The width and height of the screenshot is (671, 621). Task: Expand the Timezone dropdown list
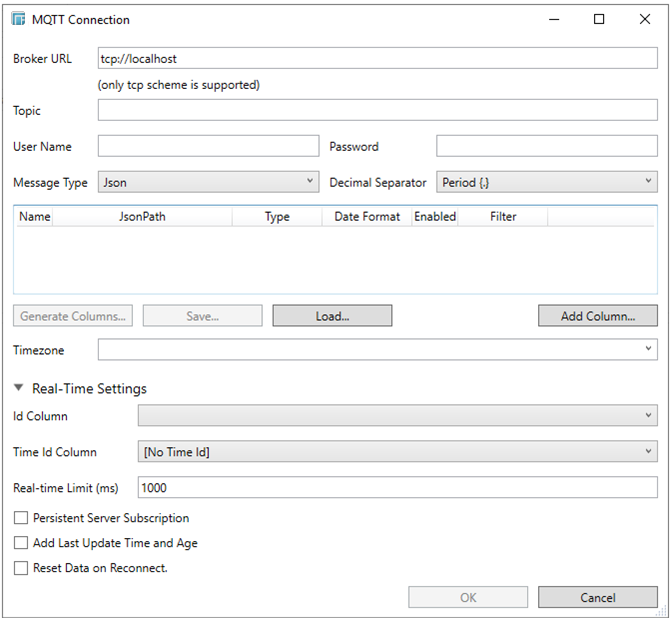pos(377,349)
